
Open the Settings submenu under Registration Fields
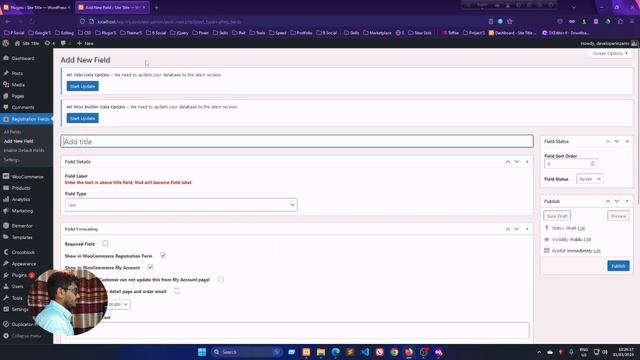[11, 160]
